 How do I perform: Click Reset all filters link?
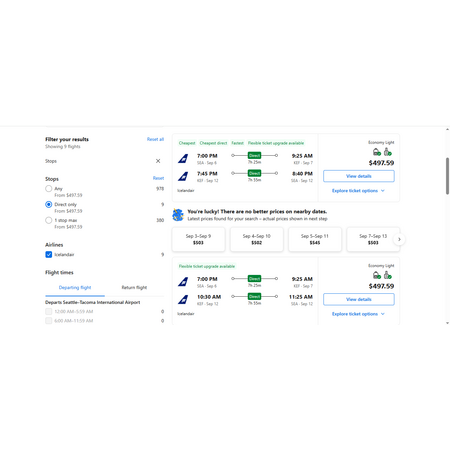pos(155,139)
